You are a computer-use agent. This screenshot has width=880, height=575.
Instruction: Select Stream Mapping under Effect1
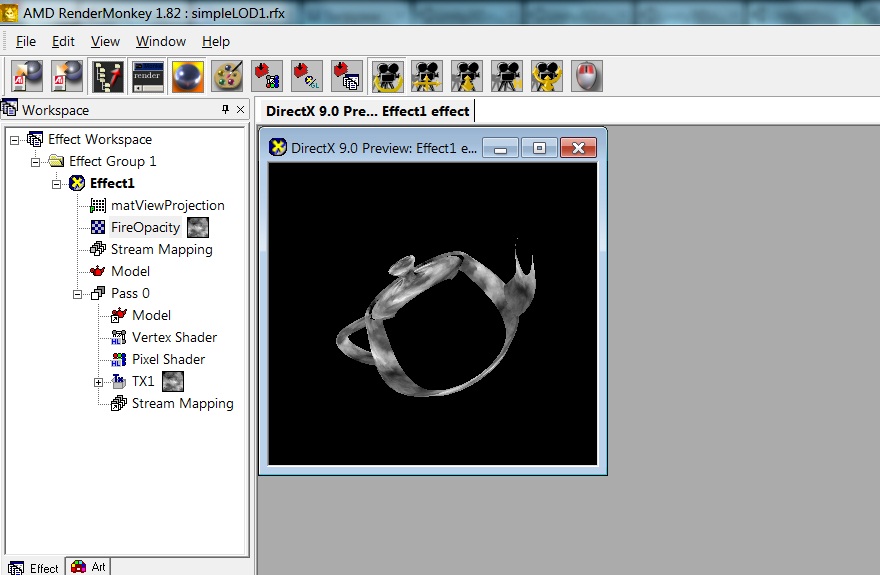click(x=162, y=249)
